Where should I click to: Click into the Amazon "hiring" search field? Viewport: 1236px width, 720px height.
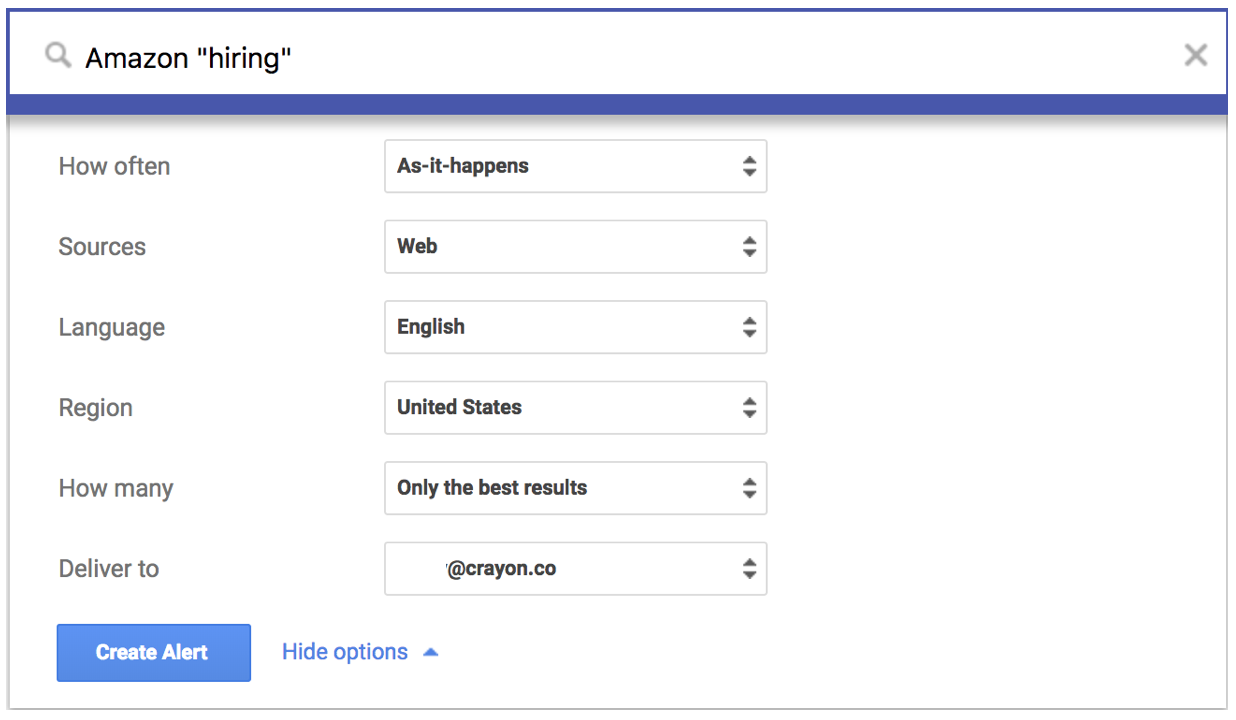600,57
